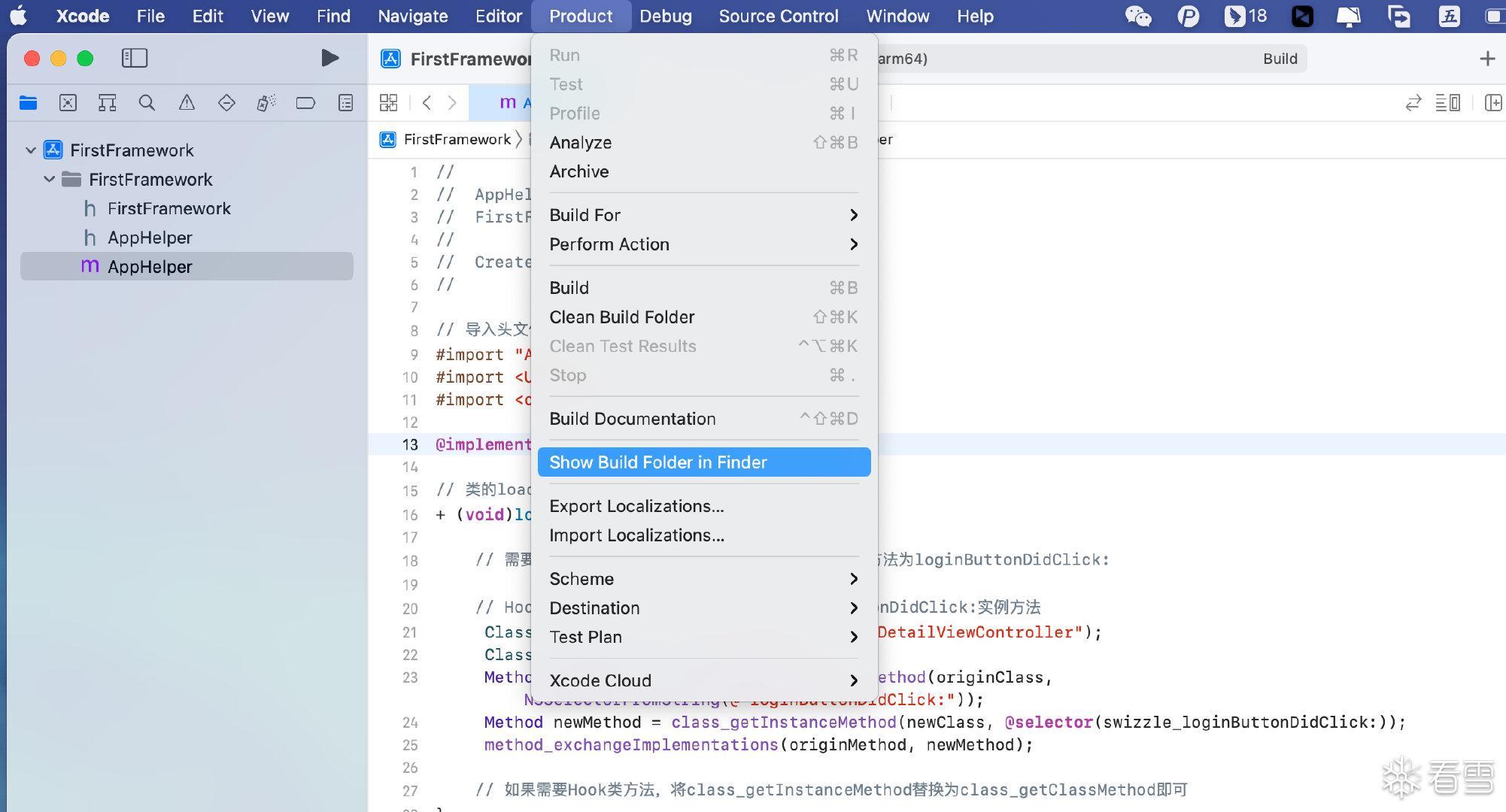Open the Find navigator magnifier icon

(x=147, y=103)
